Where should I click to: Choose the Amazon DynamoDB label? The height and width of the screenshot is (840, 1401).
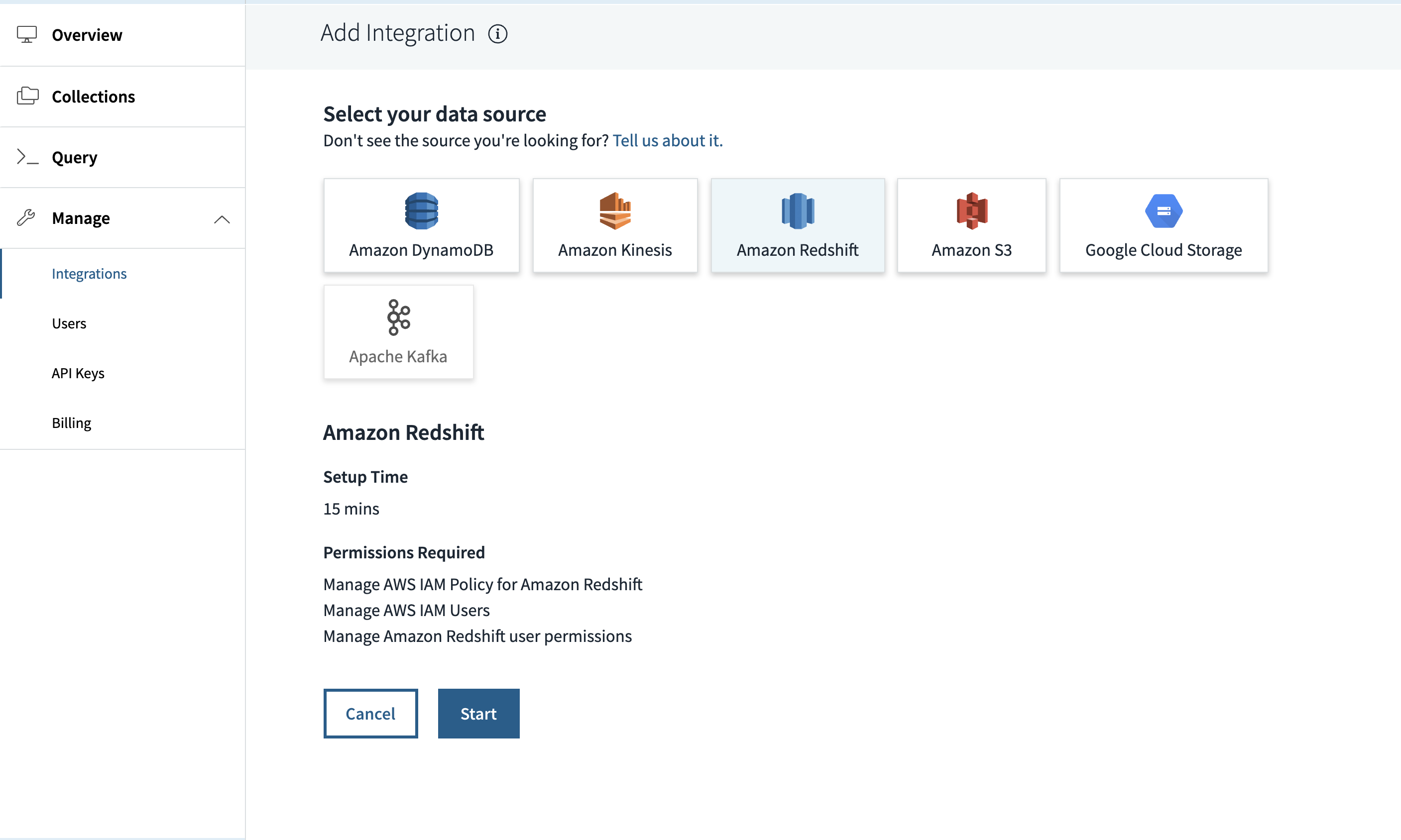click(421, 250)
